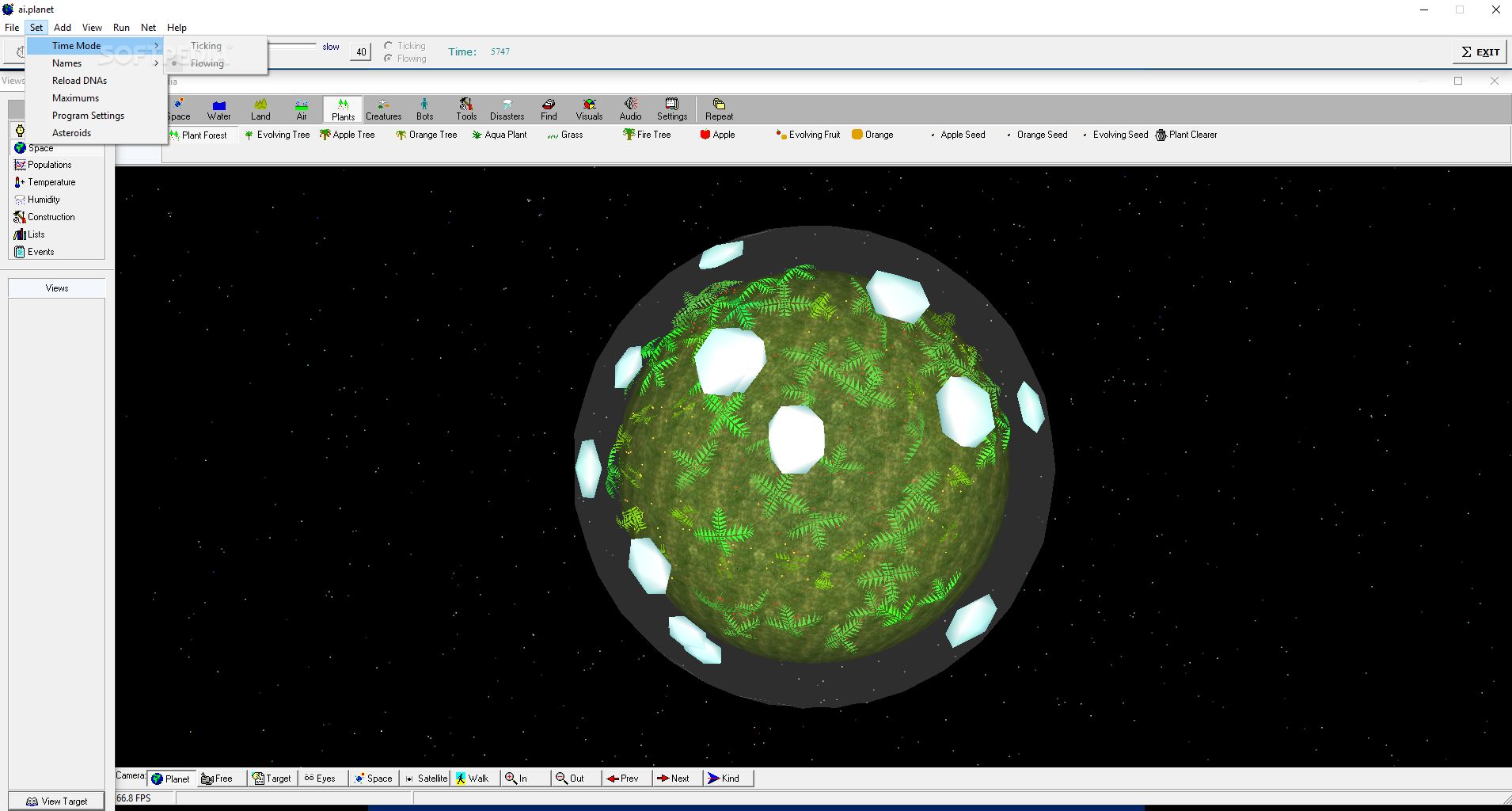Click the View Target button
The image size is (1512, 811).
pyautogui.click(x=57, y=801)
